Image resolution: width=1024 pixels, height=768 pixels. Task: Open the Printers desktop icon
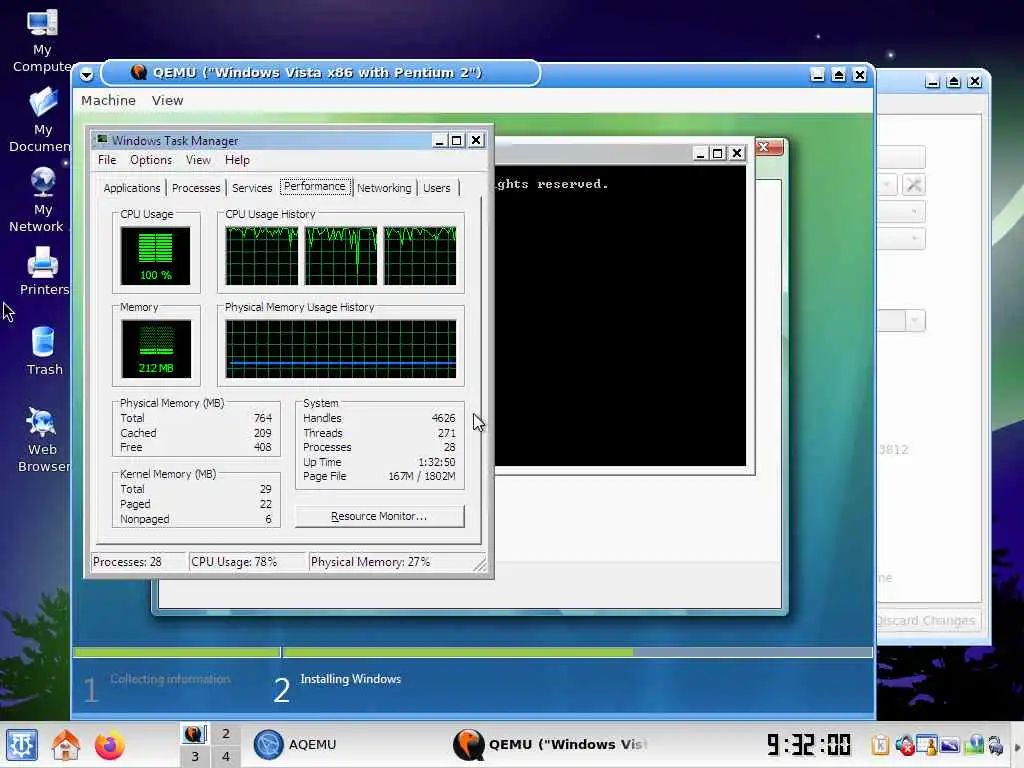click(x=43, y=271)
